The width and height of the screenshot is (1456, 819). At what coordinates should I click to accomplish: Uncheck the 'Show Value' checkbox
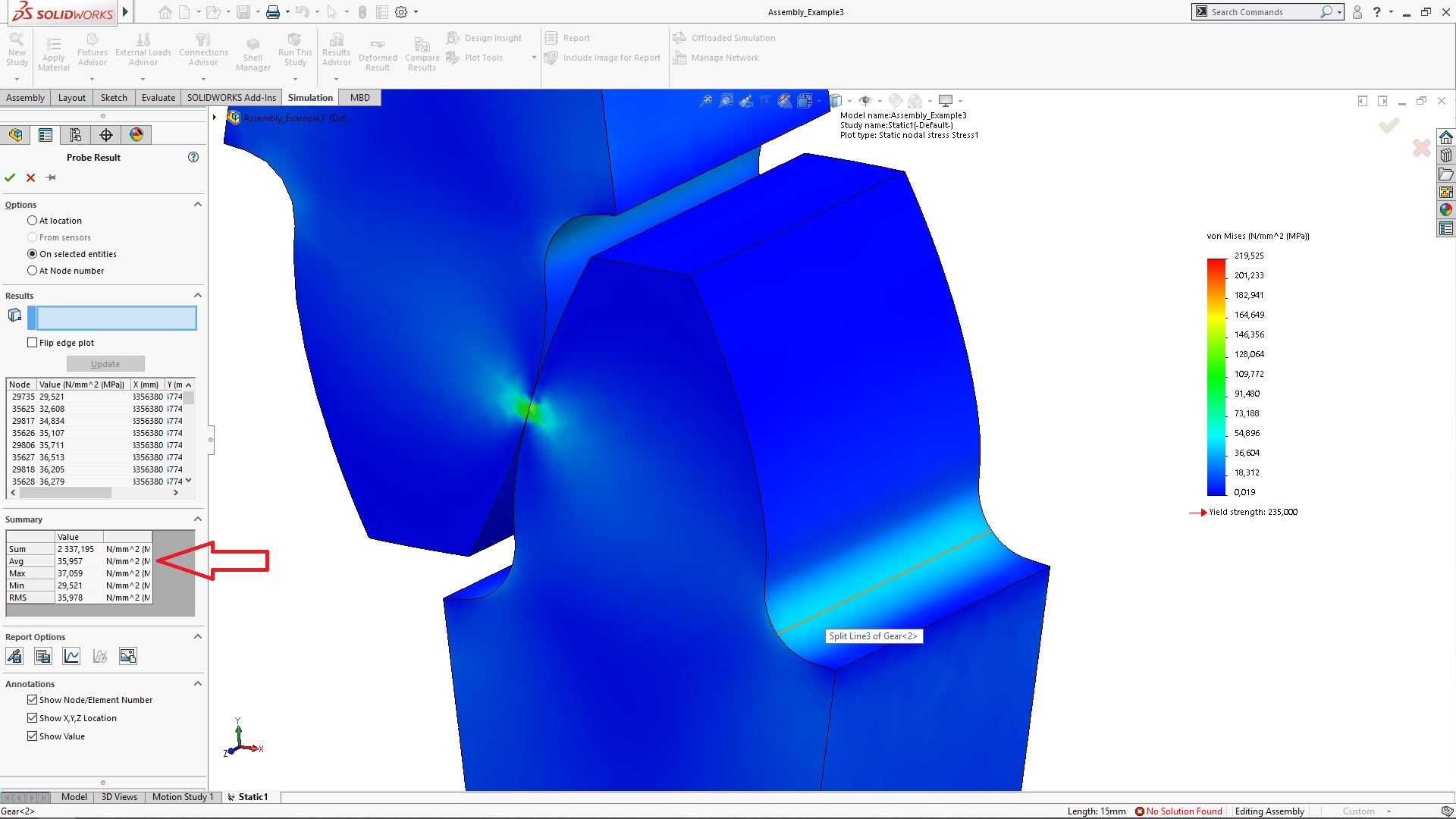coord(32,736)
